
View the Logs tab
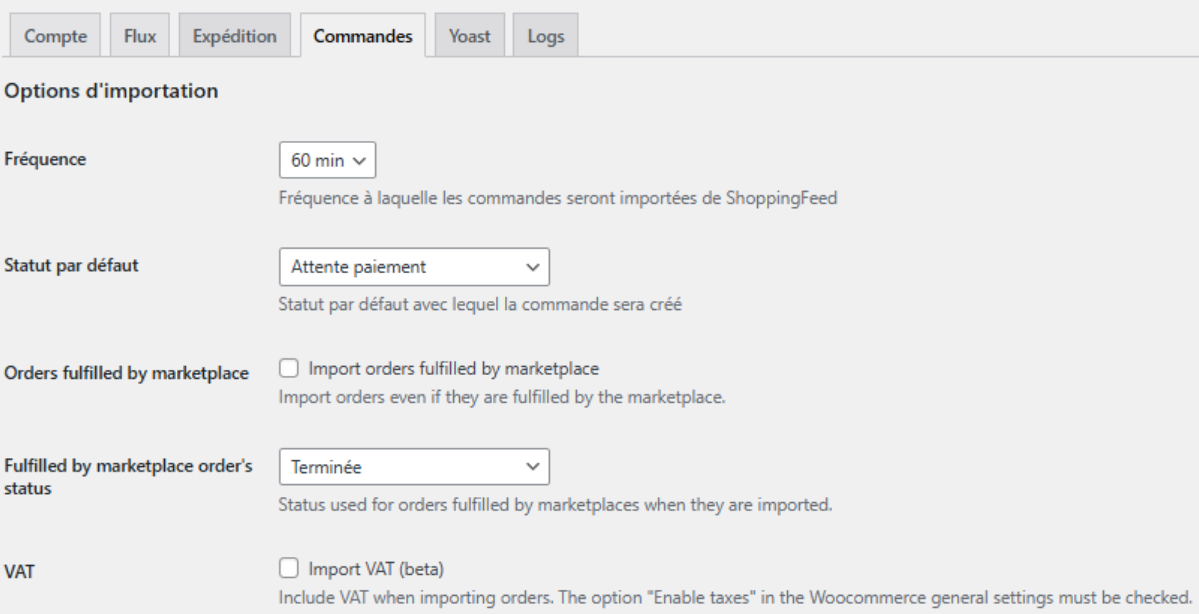tap(545, 37)
